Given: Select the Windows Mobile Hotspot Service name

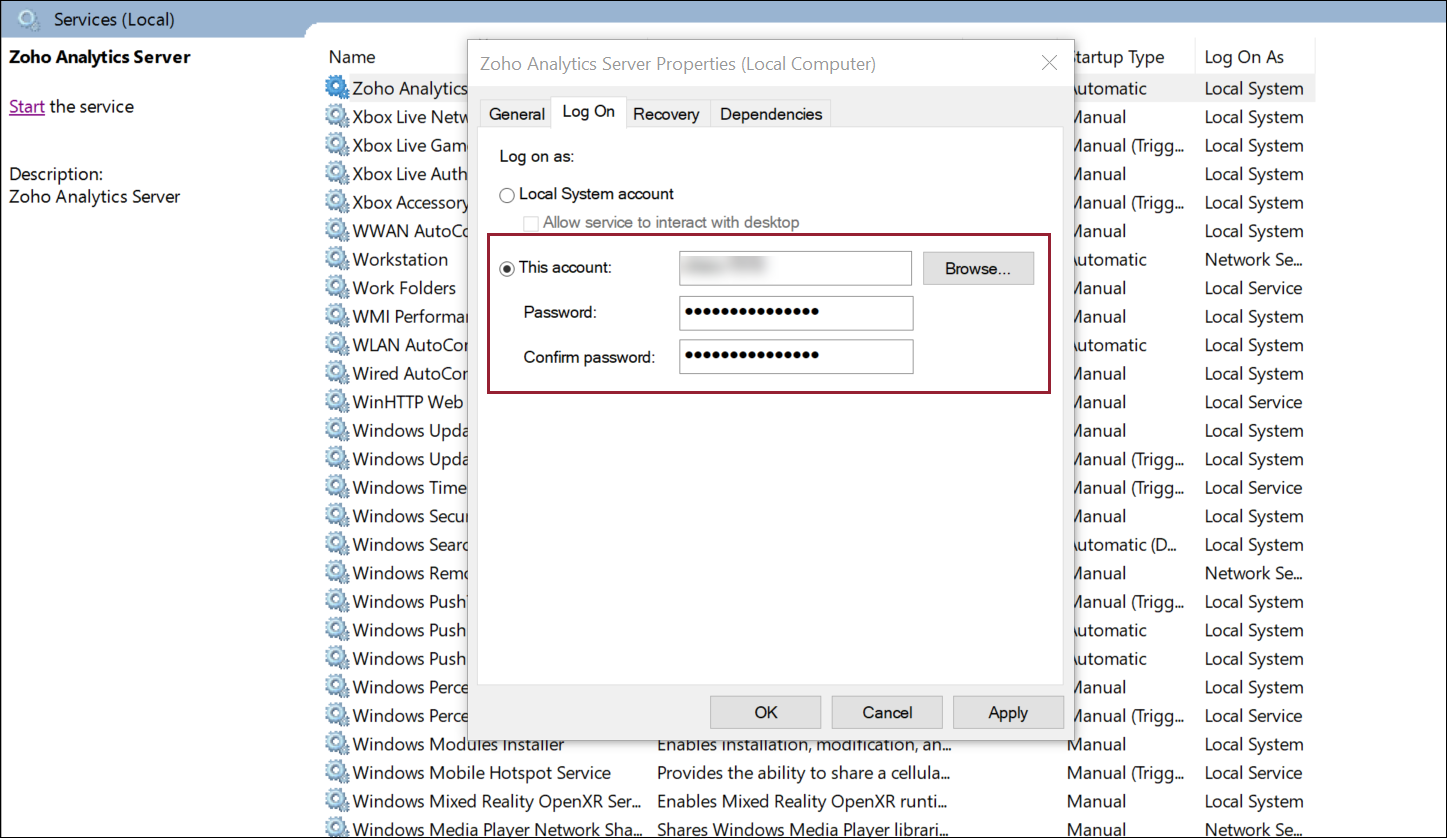Looking at the screenshot, I should pyautogui.click(x=482, y=773).
